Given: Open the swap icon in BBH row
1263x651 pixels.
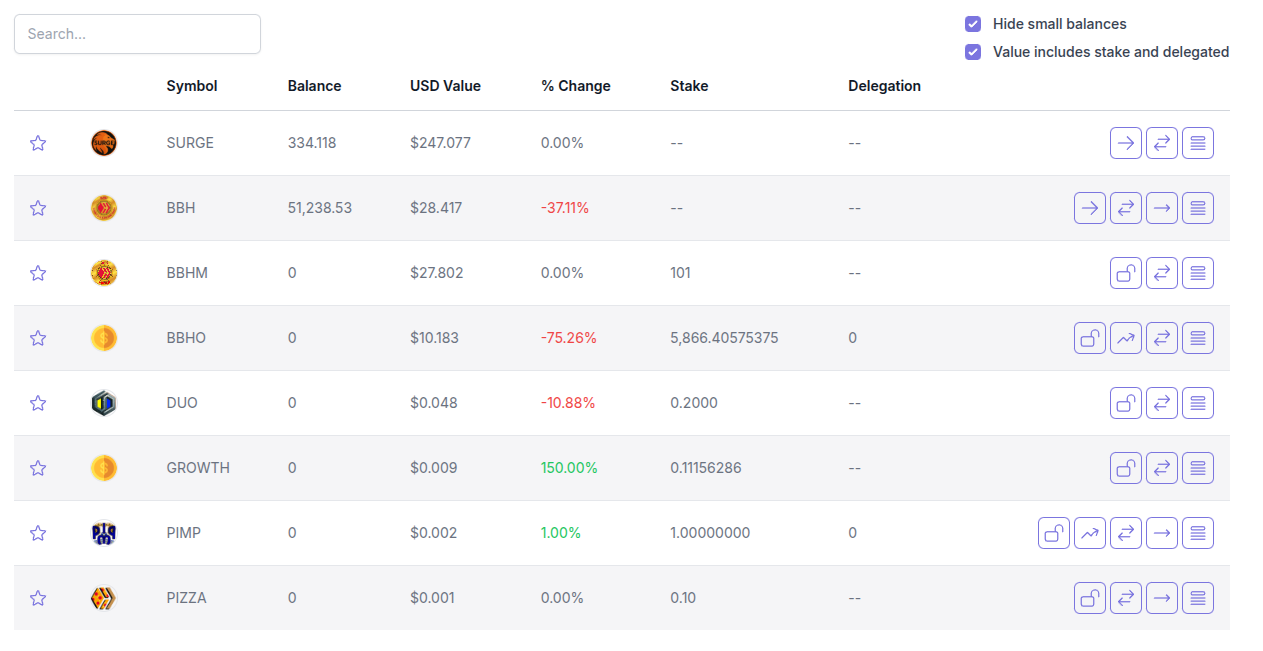Looking at the screenshot, I should tap(1126, 208).
